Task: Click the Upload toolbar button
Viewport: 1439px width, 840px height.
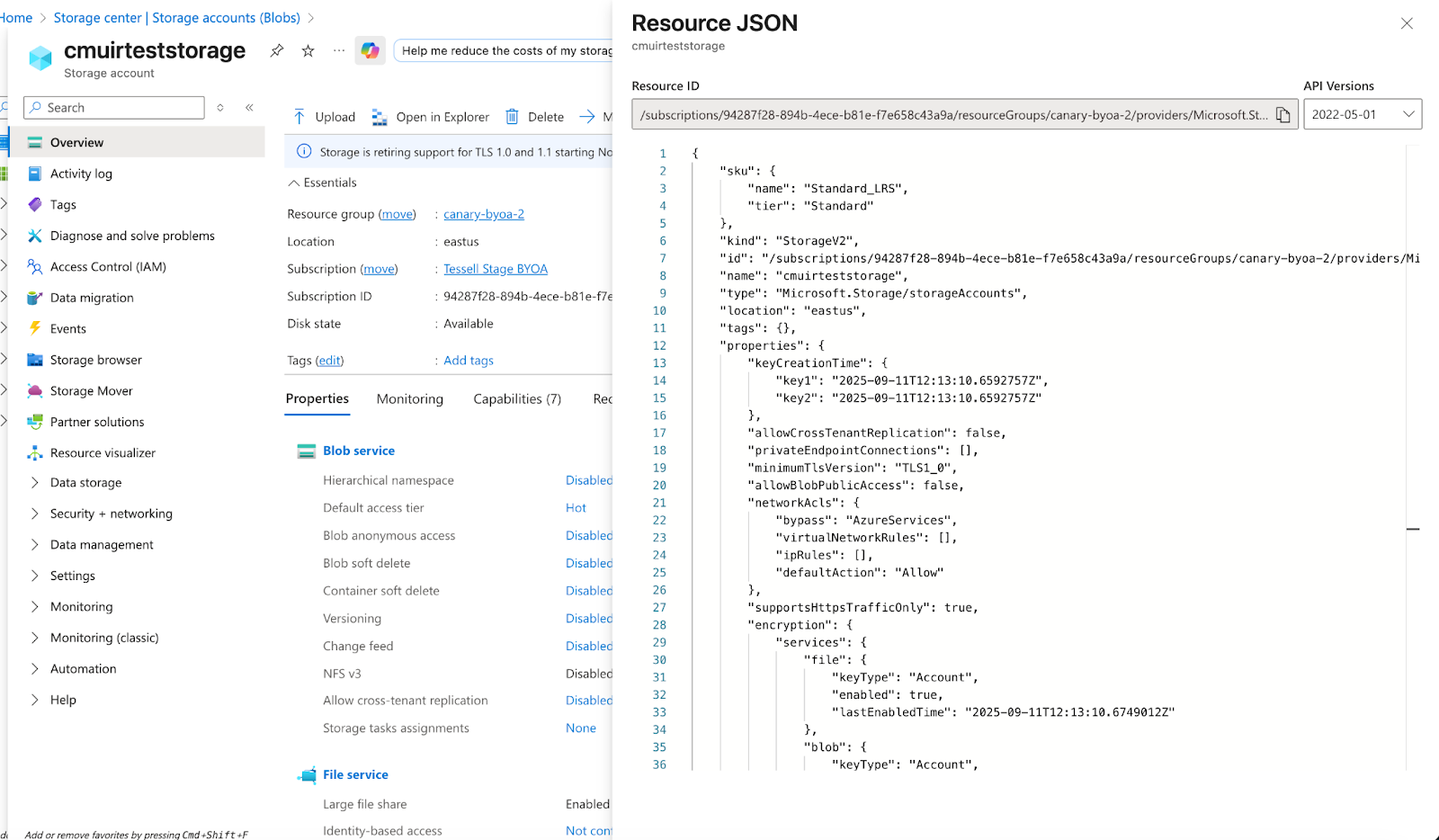Action: [325, 117]
